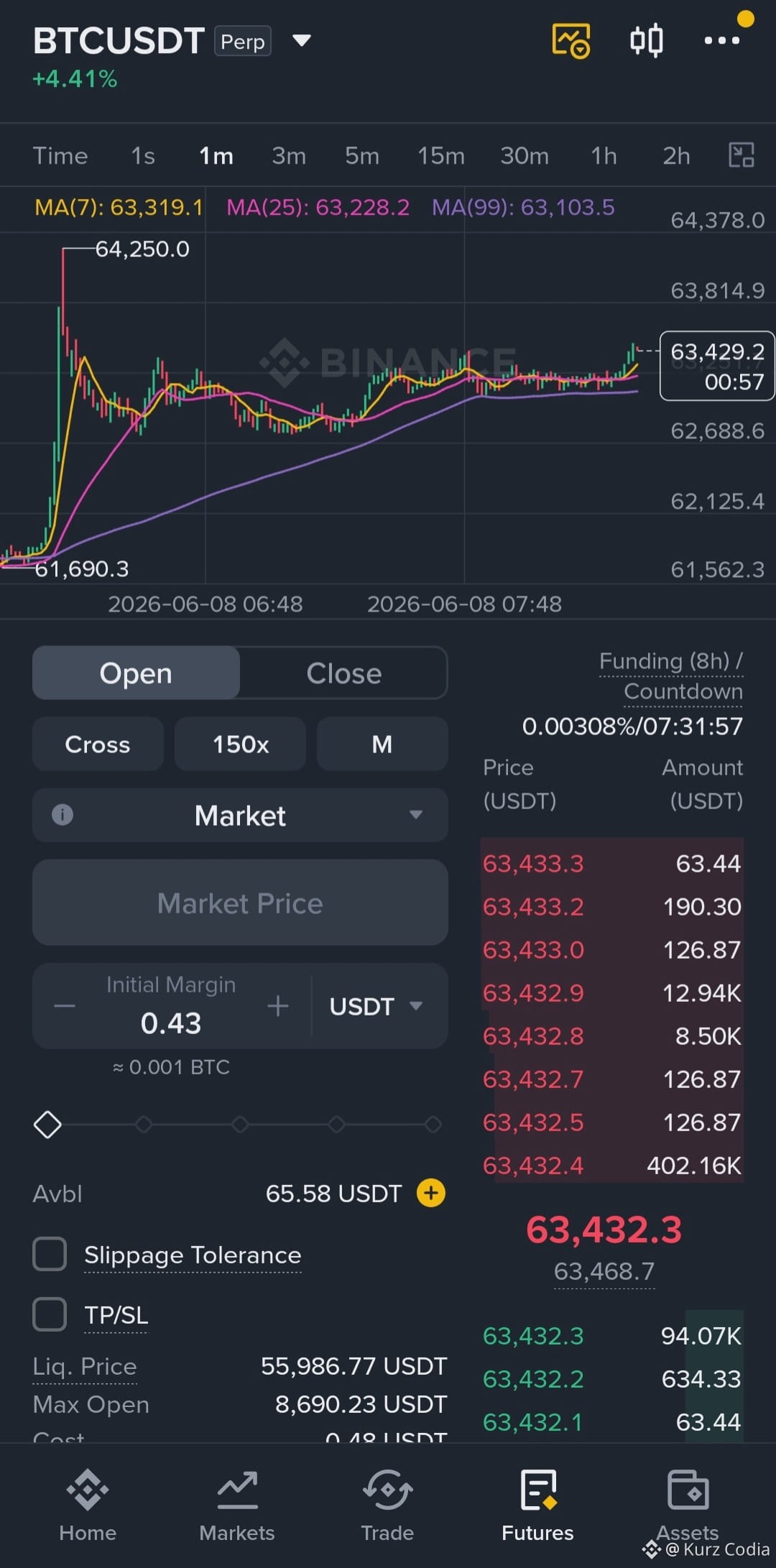The image size is (776, 1568).
Task: Tap the yellow plus to add funds
Action: click(x=431, y=1194)
